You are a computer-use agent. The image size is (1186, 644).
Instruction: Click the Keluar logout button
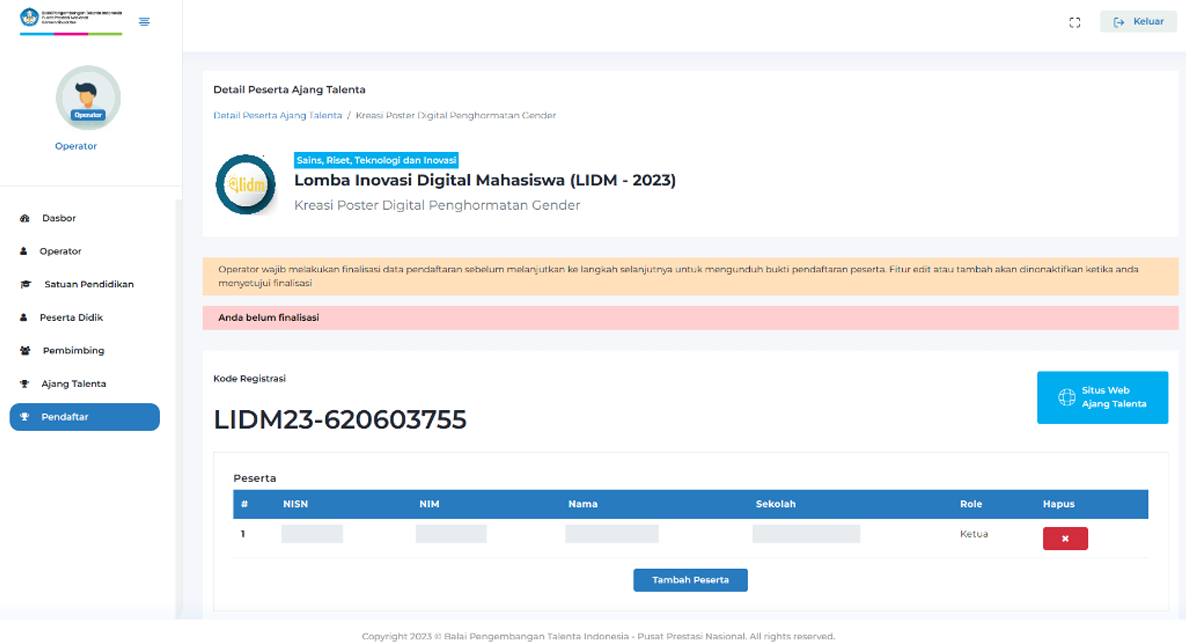point(1138,22)
